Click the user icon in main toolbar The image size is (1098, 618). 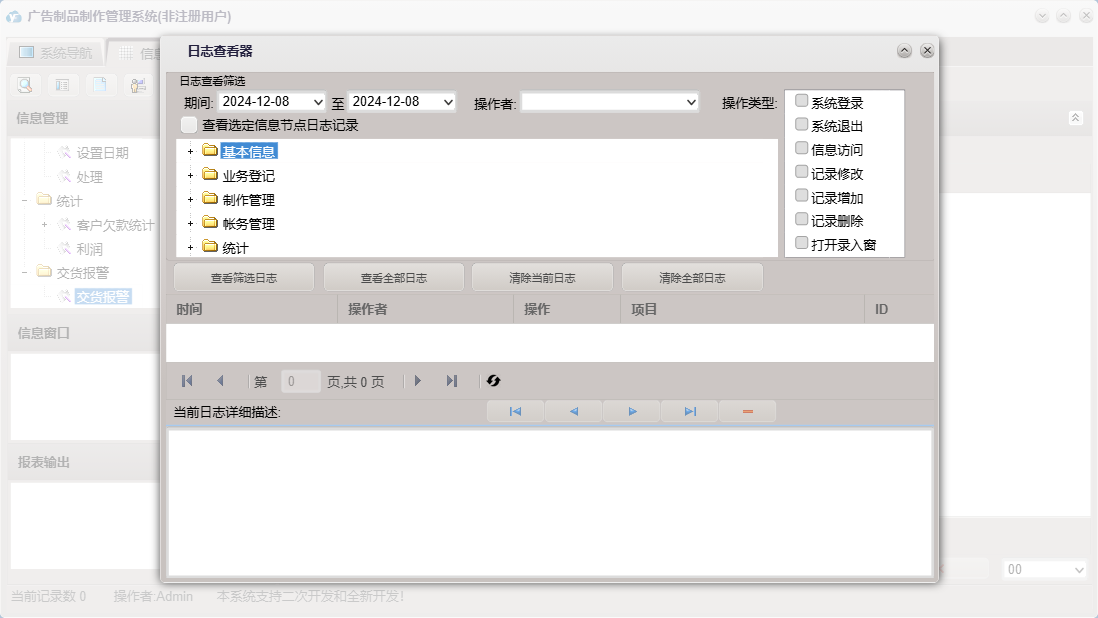click(138, 85)
